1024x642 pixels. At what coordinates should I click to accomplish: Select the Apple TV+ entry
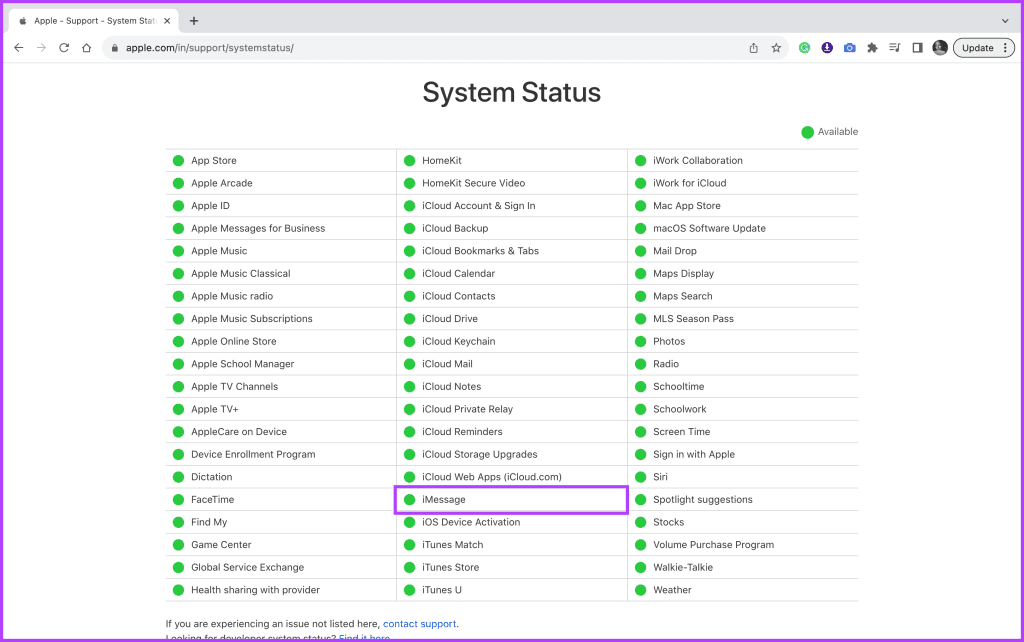[x=214, y=409]
